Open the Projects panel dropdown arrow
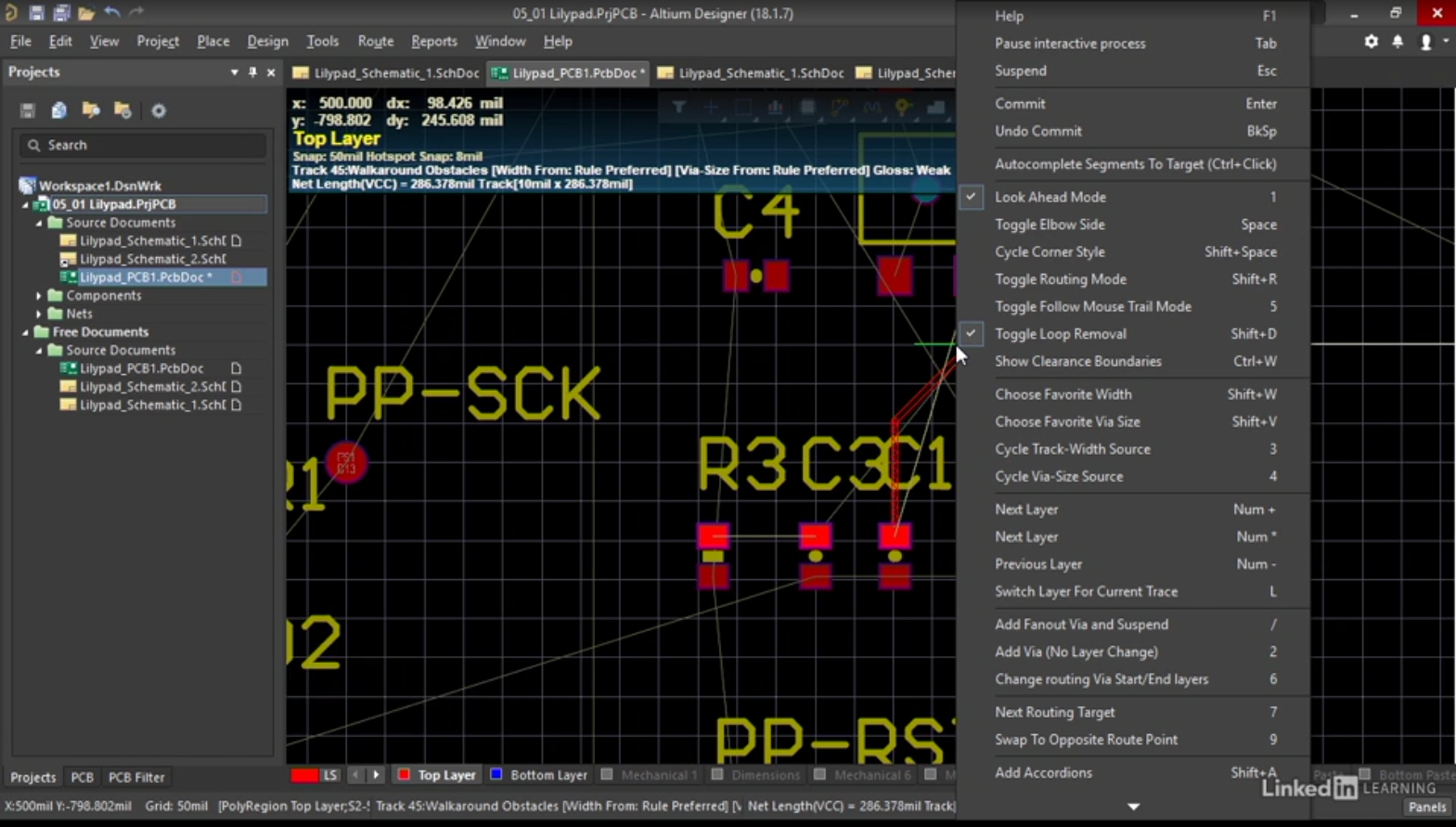The width and height of the screenshot is (1456, 827). [x=234, y=72]
